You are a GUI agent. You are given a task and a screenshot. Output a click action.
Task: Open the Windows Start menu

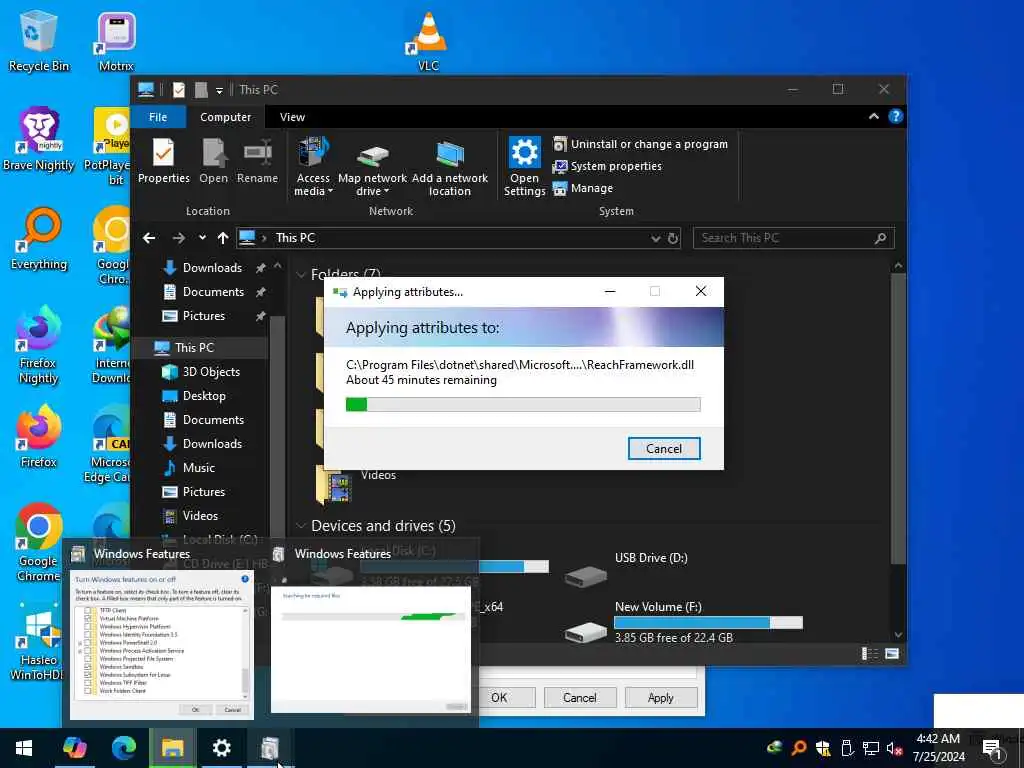(24, 748)
